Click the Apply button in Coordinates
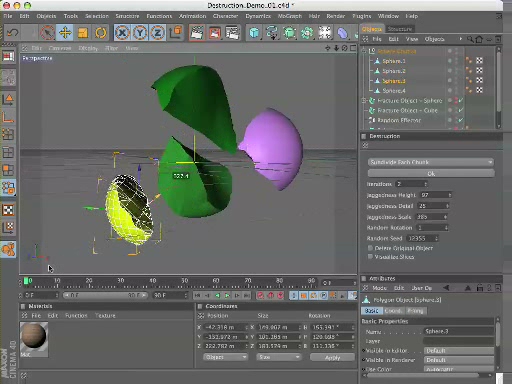 click(332, 357)
